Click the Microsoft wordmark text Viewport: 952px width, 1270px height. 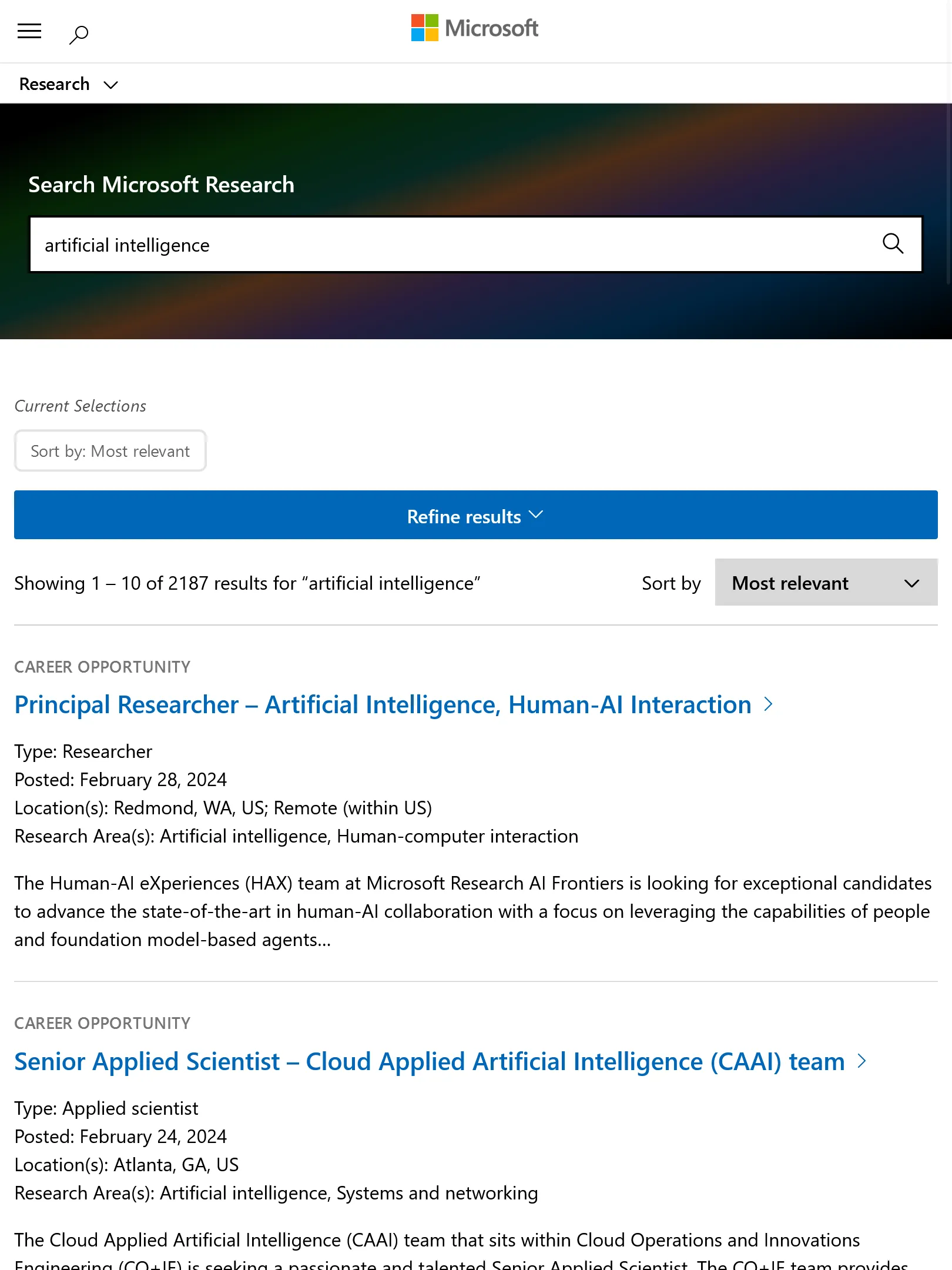pos(491,28)
